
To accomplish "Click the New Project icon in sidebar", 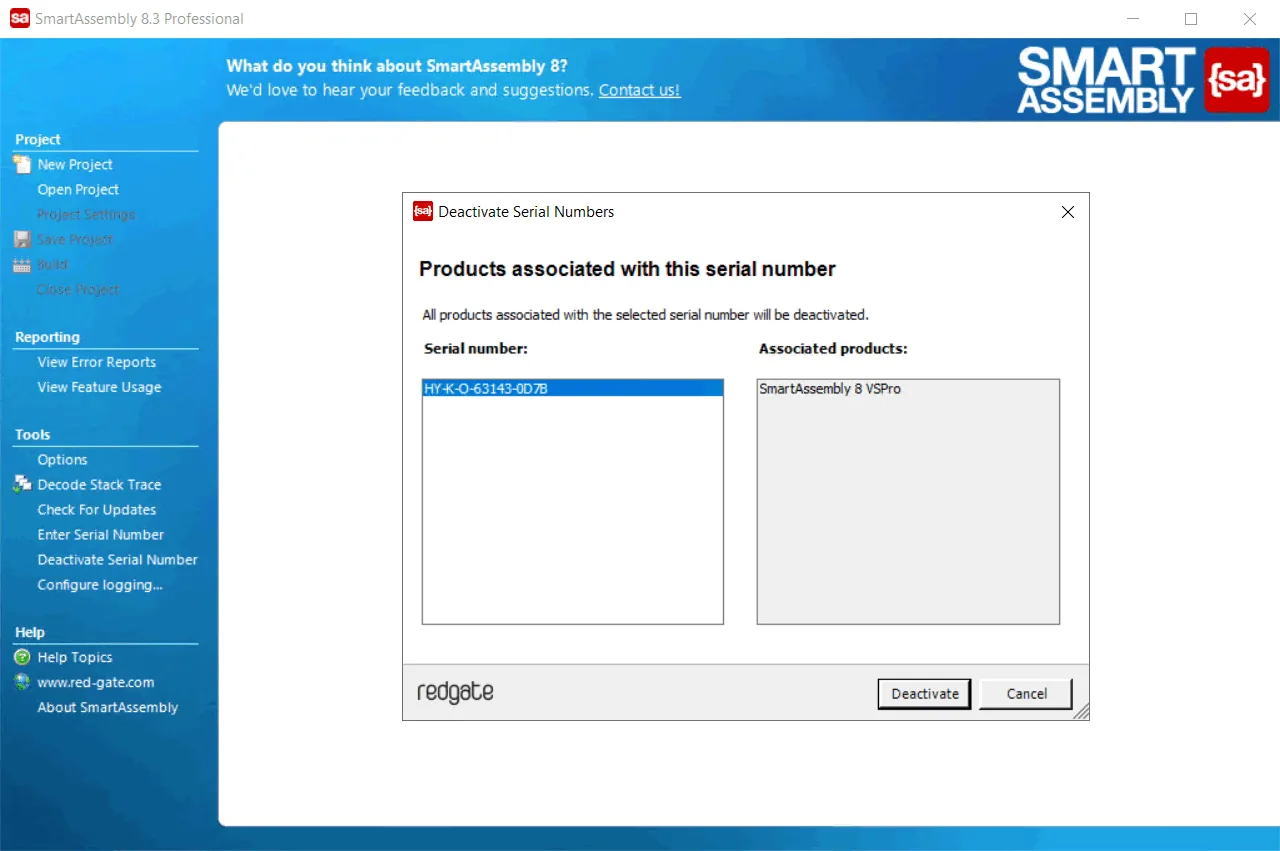I will (22, 164).
